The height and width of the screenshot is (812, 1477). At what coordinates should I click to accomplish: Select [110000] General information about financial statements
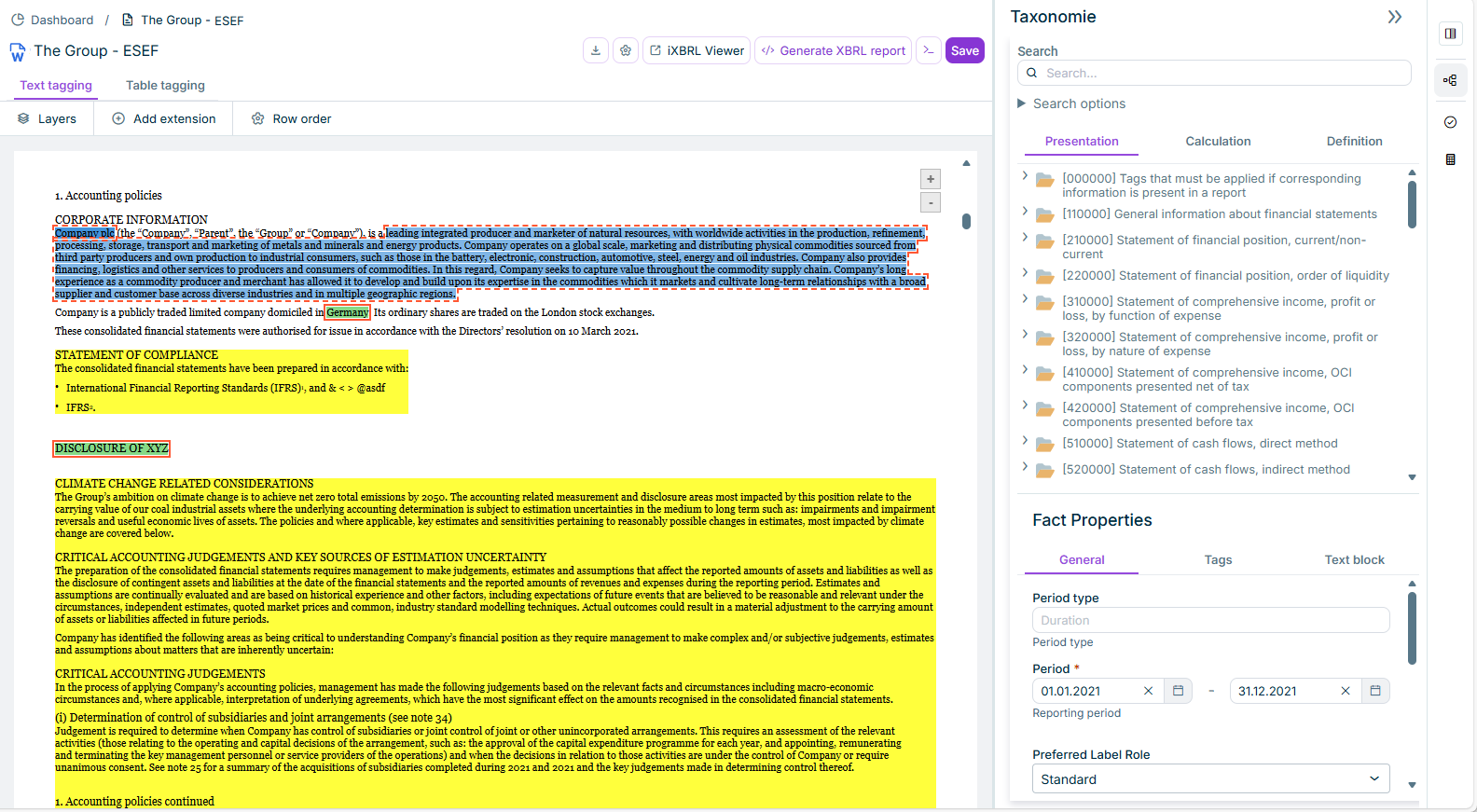tap(1219, 213)
